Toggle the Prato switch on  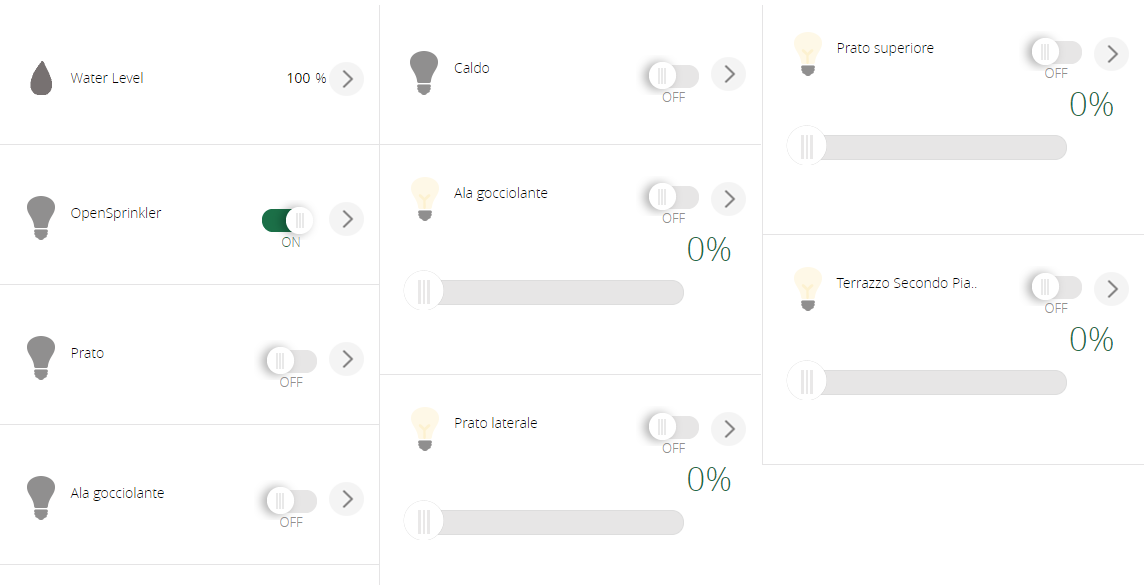[291, 360]
